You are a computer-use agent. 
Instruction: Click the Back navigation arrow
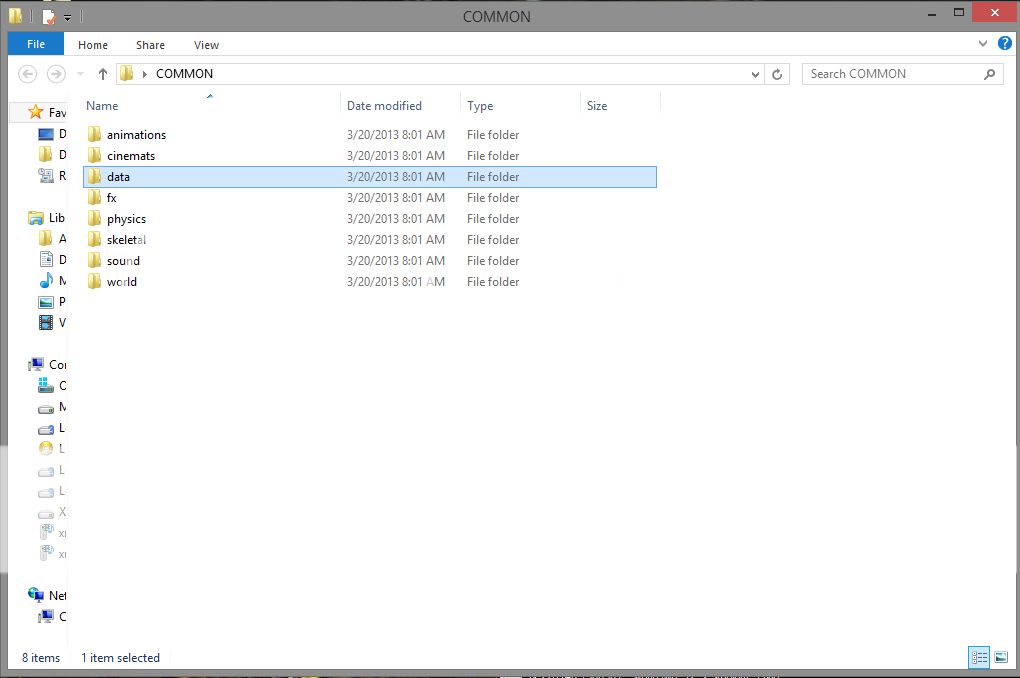point(28,74)
